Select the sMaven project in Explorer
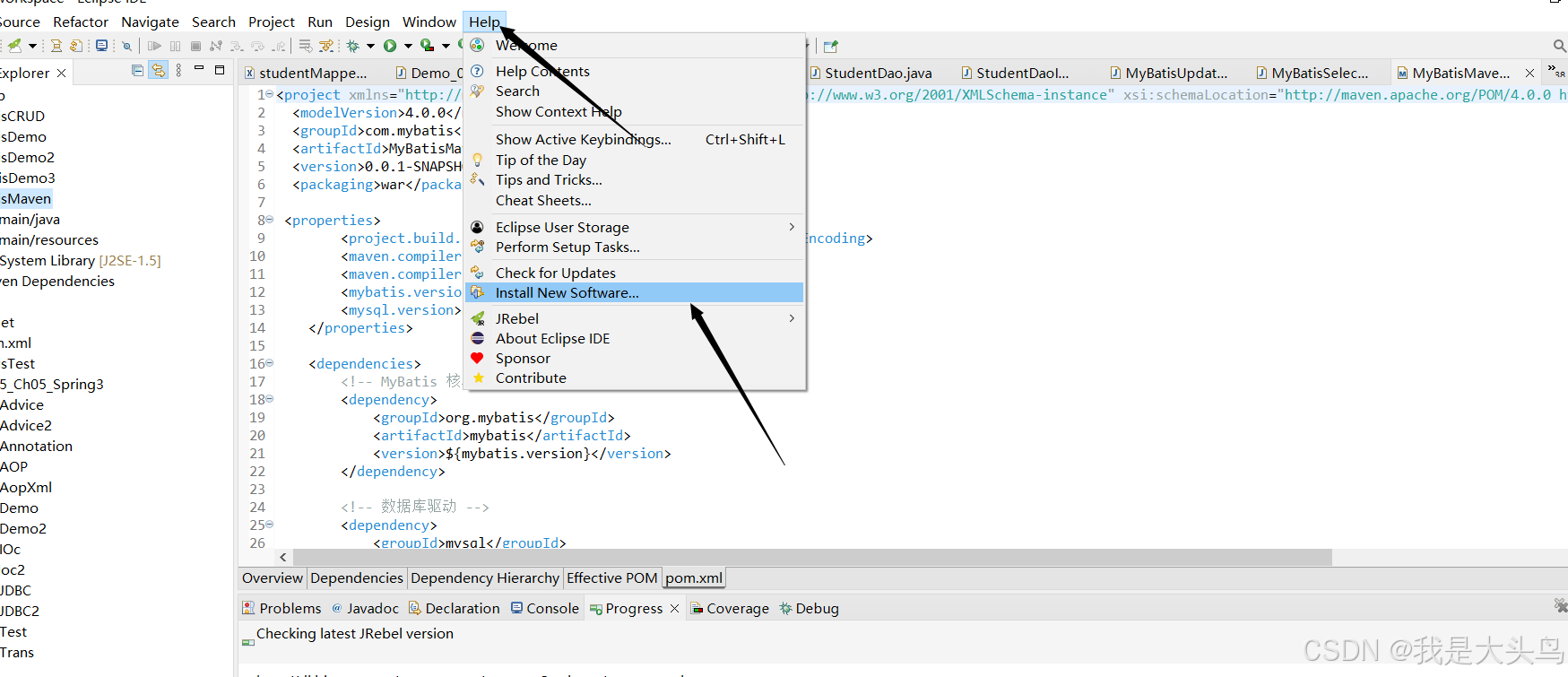Viewport: 1568px width, 677px height. [x=26, y=198]
